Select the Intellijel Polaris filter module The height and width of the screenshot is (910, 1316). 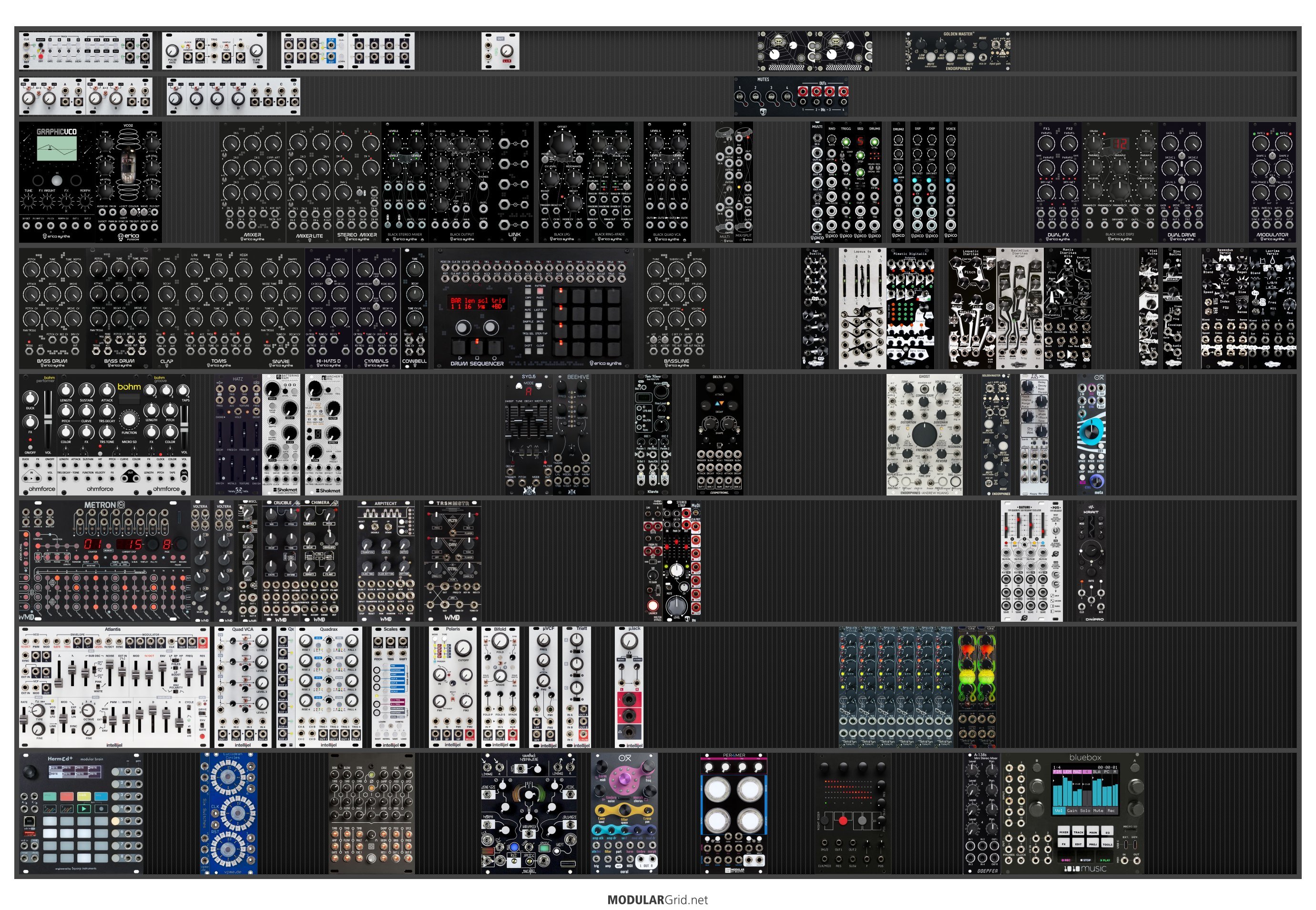click(x=453, y=688)
